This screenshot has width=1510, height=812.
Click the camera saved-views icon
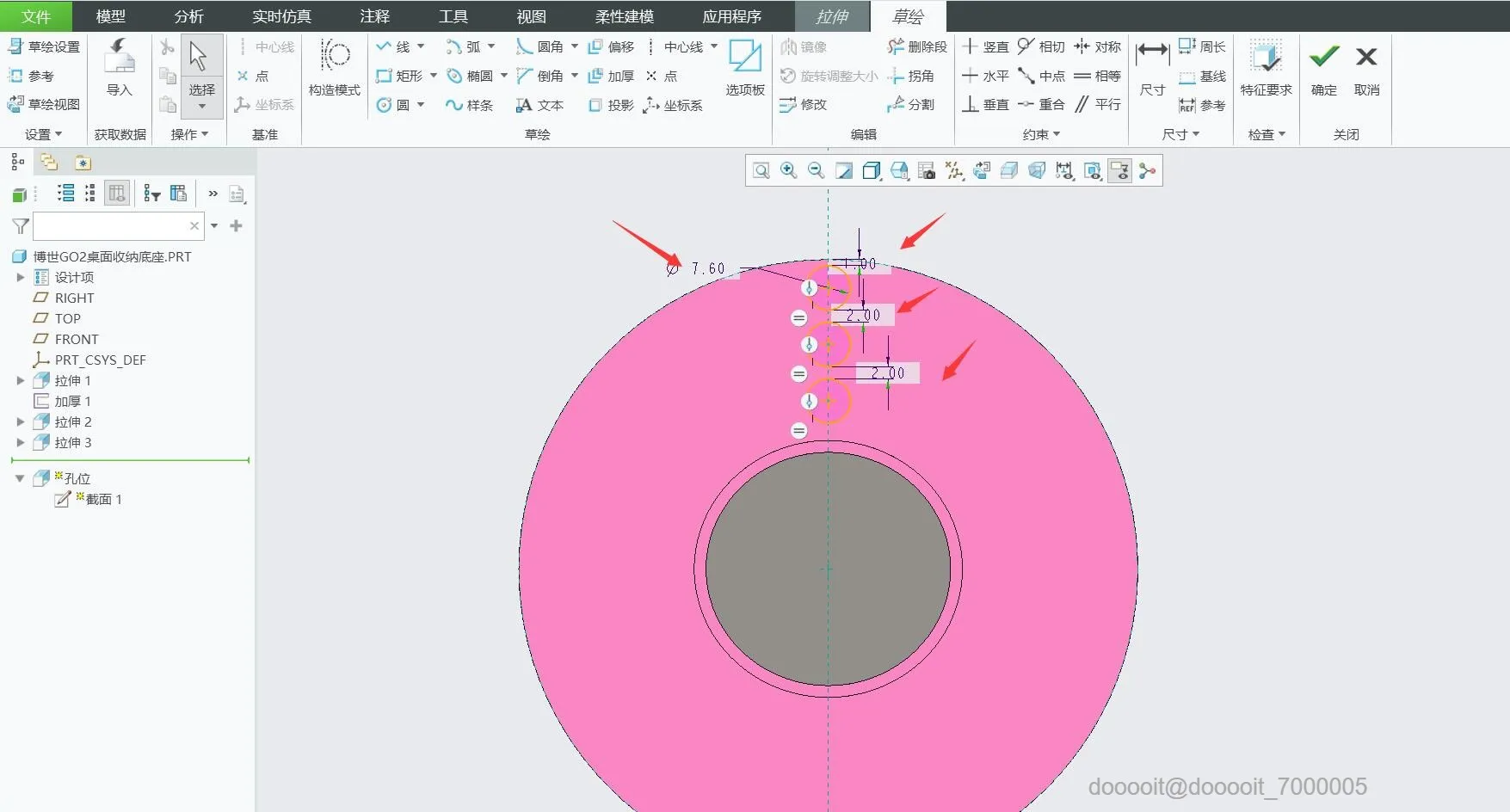point(927,171)
